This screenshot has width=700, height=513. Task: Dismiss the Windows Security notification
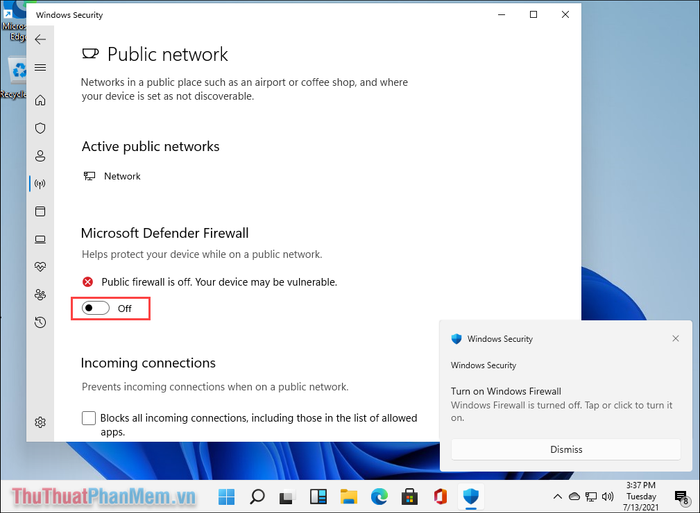coord(565,450)
